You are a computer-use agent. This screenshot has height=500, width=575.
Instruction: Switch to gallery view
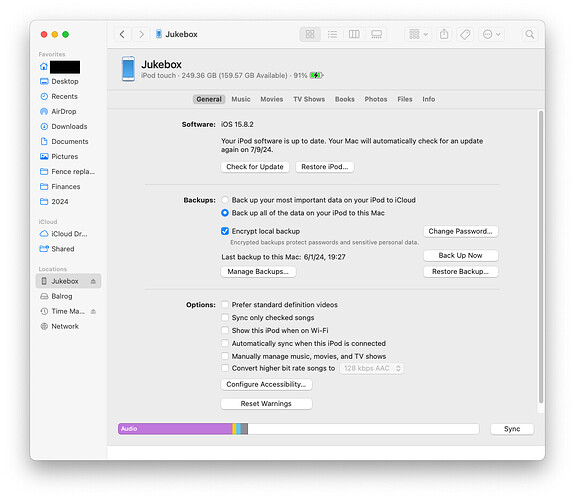[x=376, y=34]
